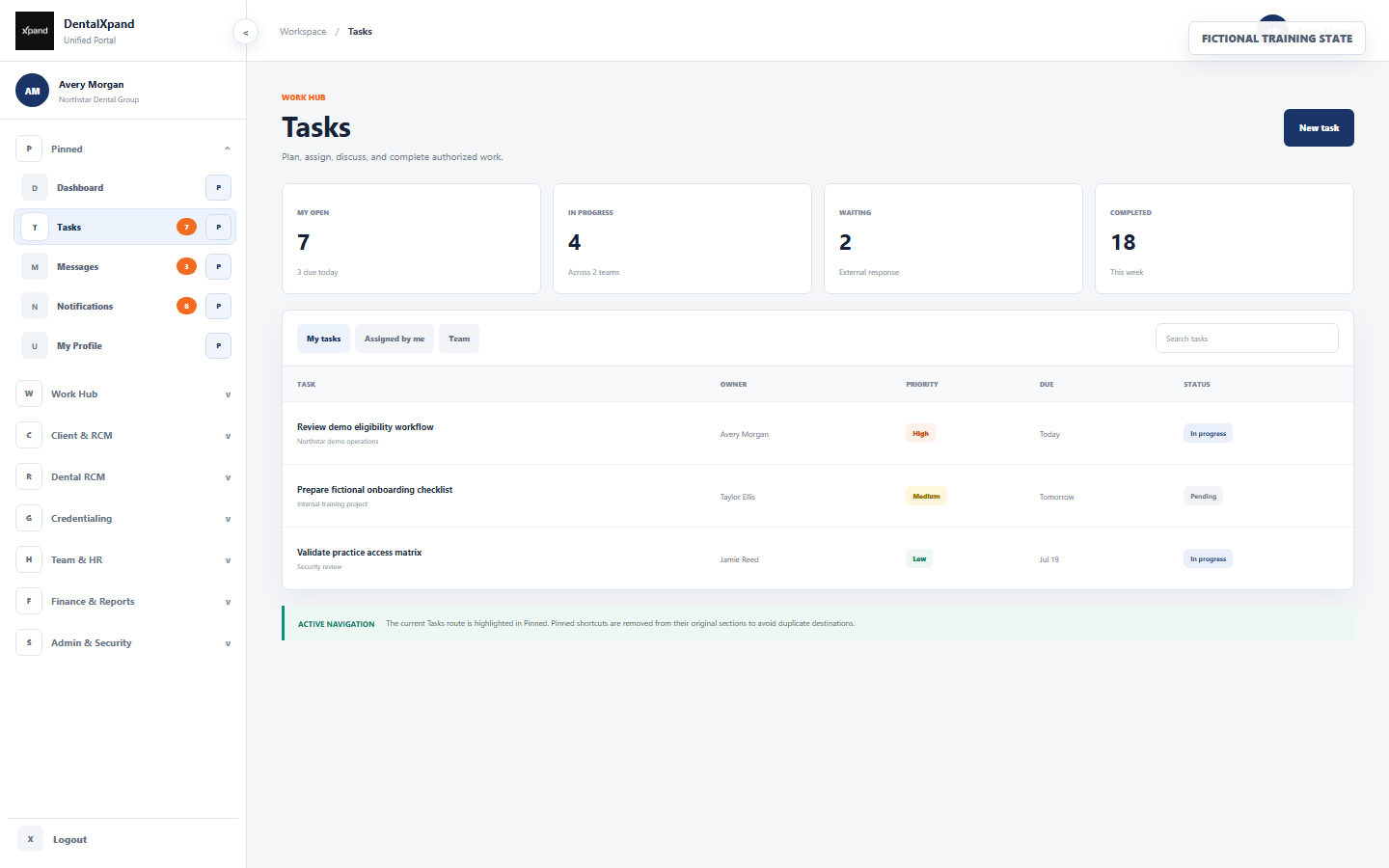1389x868 pixels.
Task: Click the Finance & Reports F icon
Action: (29, 601)
